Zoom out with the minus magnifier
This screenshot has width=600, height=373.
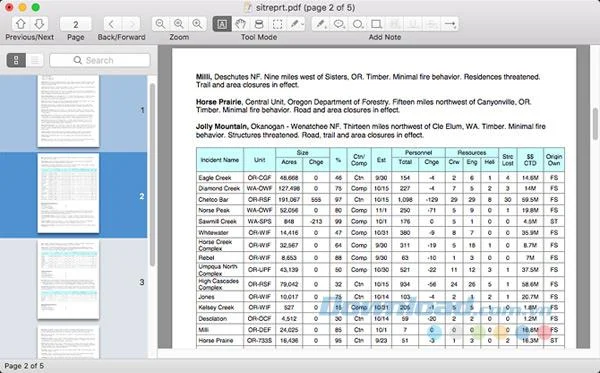click(x=161, y=24)
